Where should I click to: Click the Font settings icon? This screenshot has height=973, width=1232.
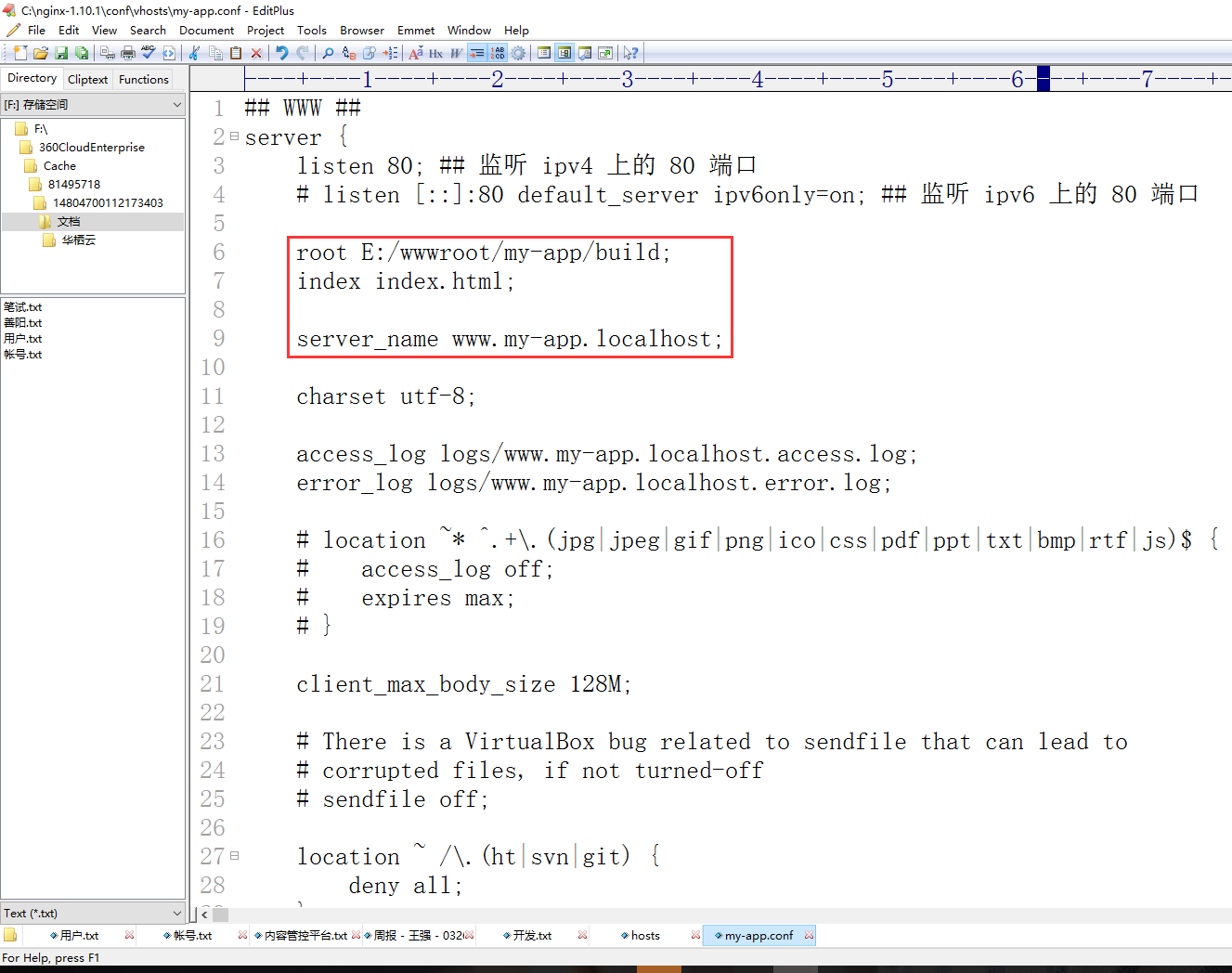click(416, 53)
